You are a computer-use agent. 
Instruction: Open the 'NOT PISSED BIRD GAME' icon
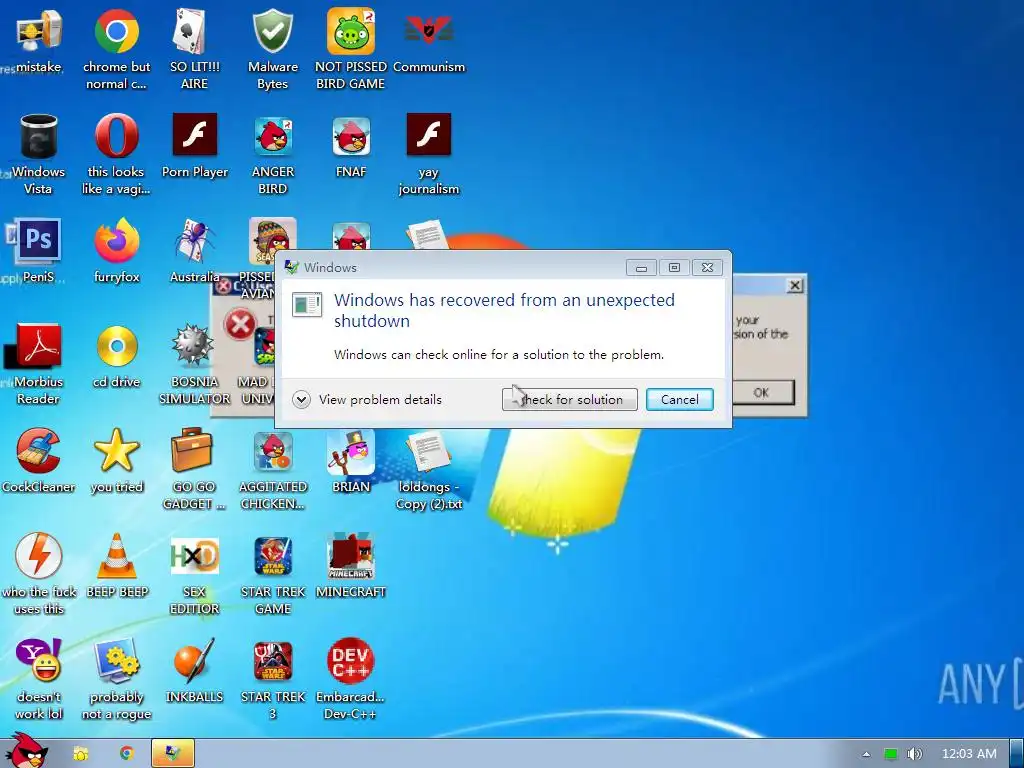[351, 31]
